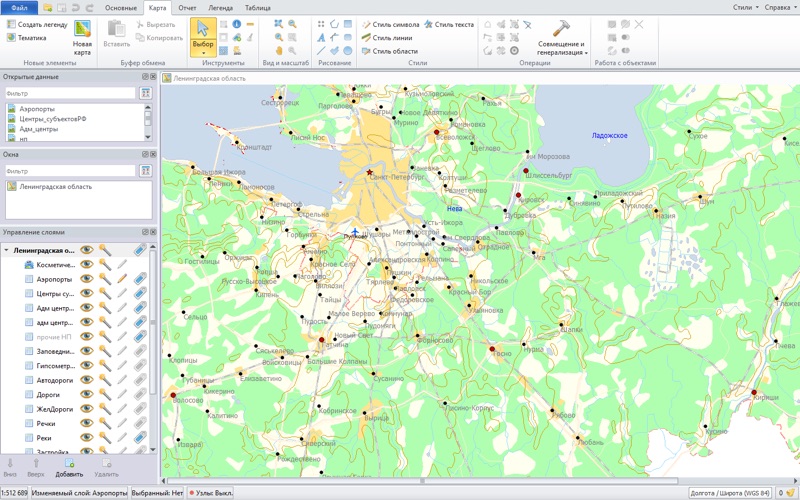Click the map horizontal scrollbar
The width and height of the screenshot is (800, 500).
pyautogui.click(x=422, y=481)
